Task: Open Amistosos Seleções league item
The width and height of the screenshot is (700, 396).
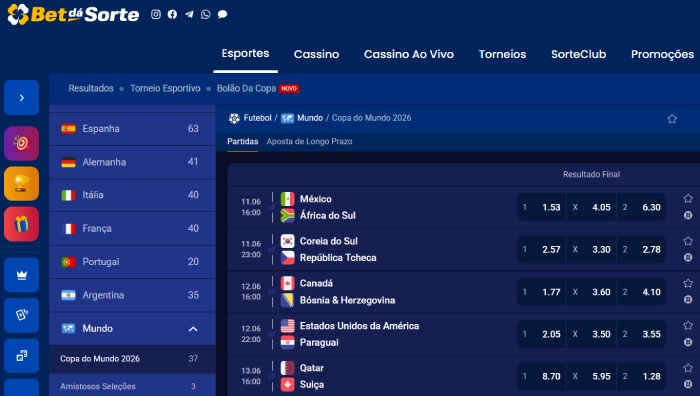Action: (132, 386)
